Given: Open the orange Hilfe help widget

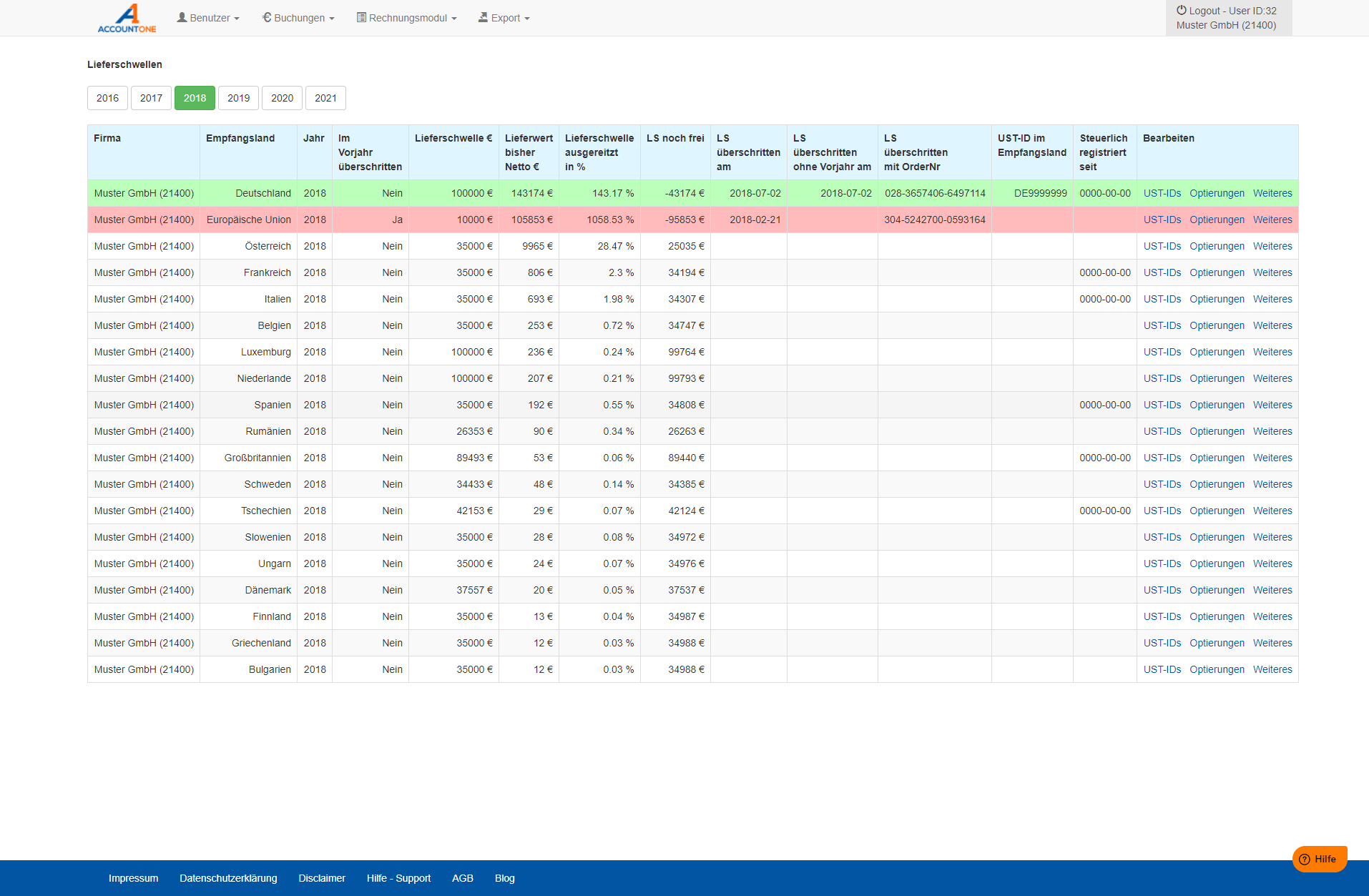Looking at the screenshot, I should point(1319,859).
